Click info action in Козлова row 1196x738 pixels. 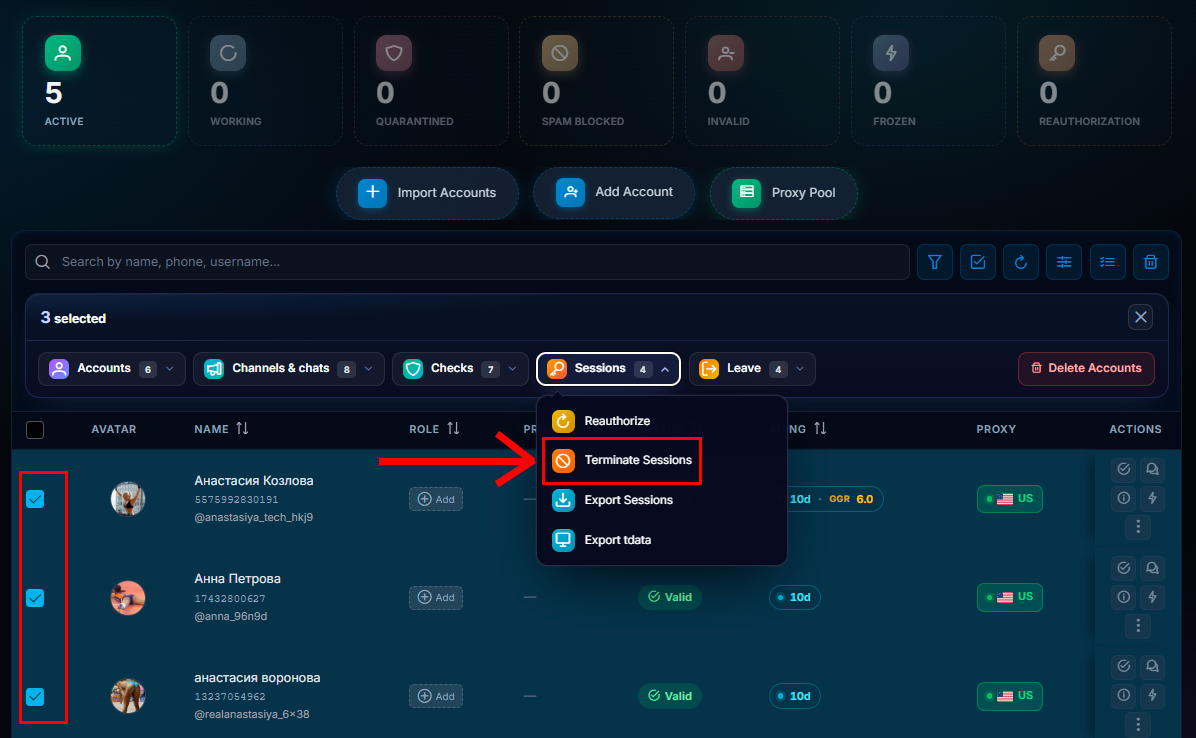[1124, 498]
